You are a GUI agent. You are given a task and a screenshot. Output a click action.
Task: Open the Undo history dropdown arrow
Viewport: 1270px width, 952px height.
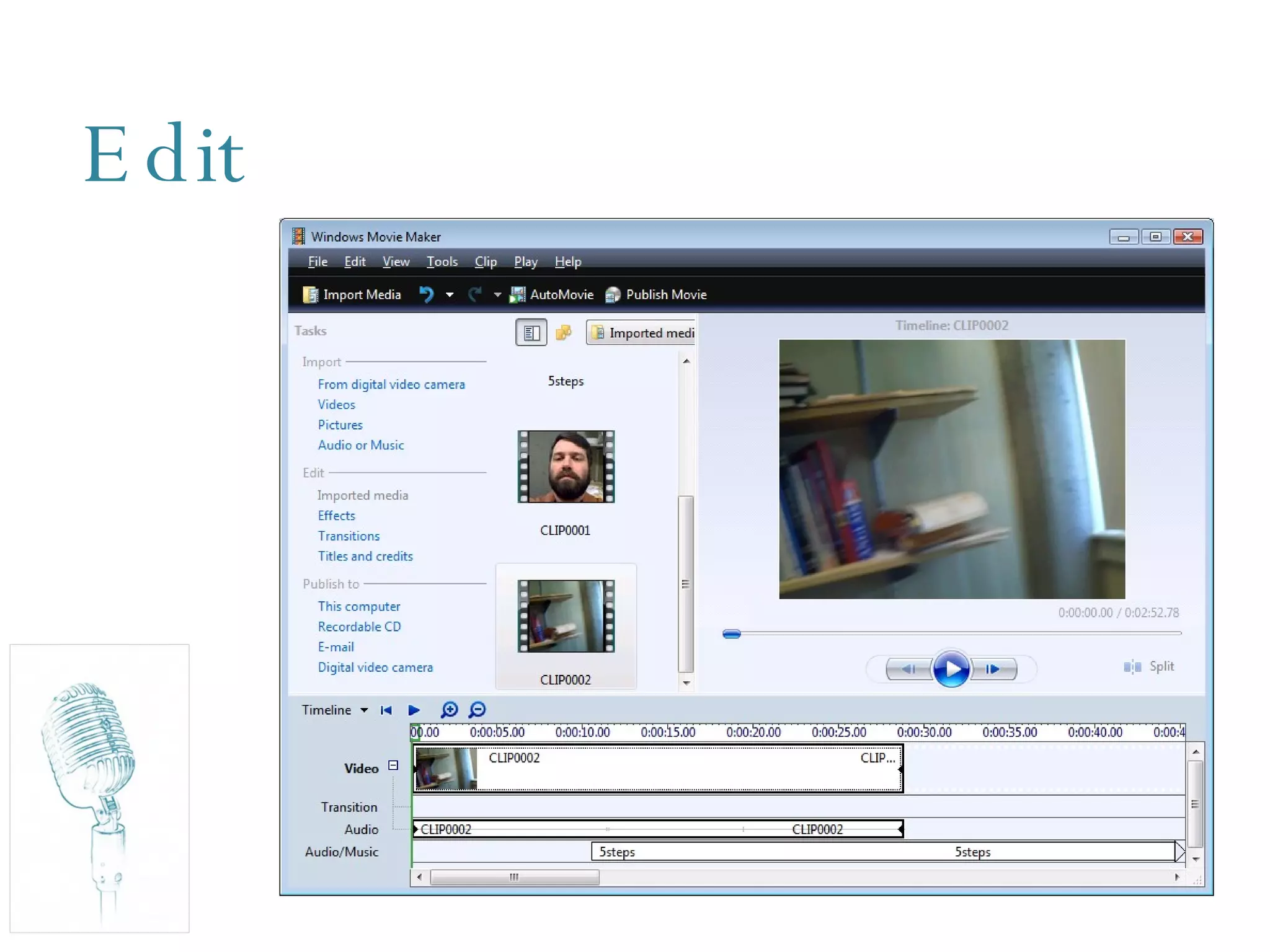point(450,295)
